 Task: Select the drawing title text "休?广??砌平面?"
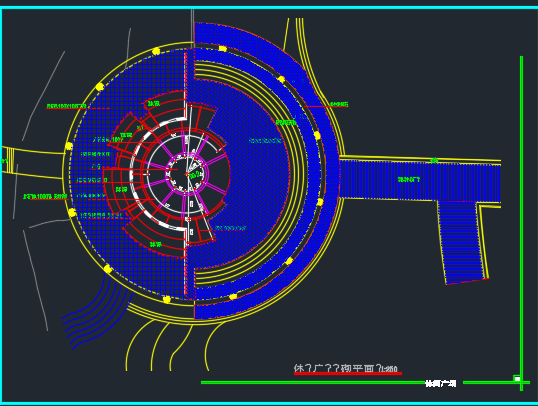click(x=339, y=368)
